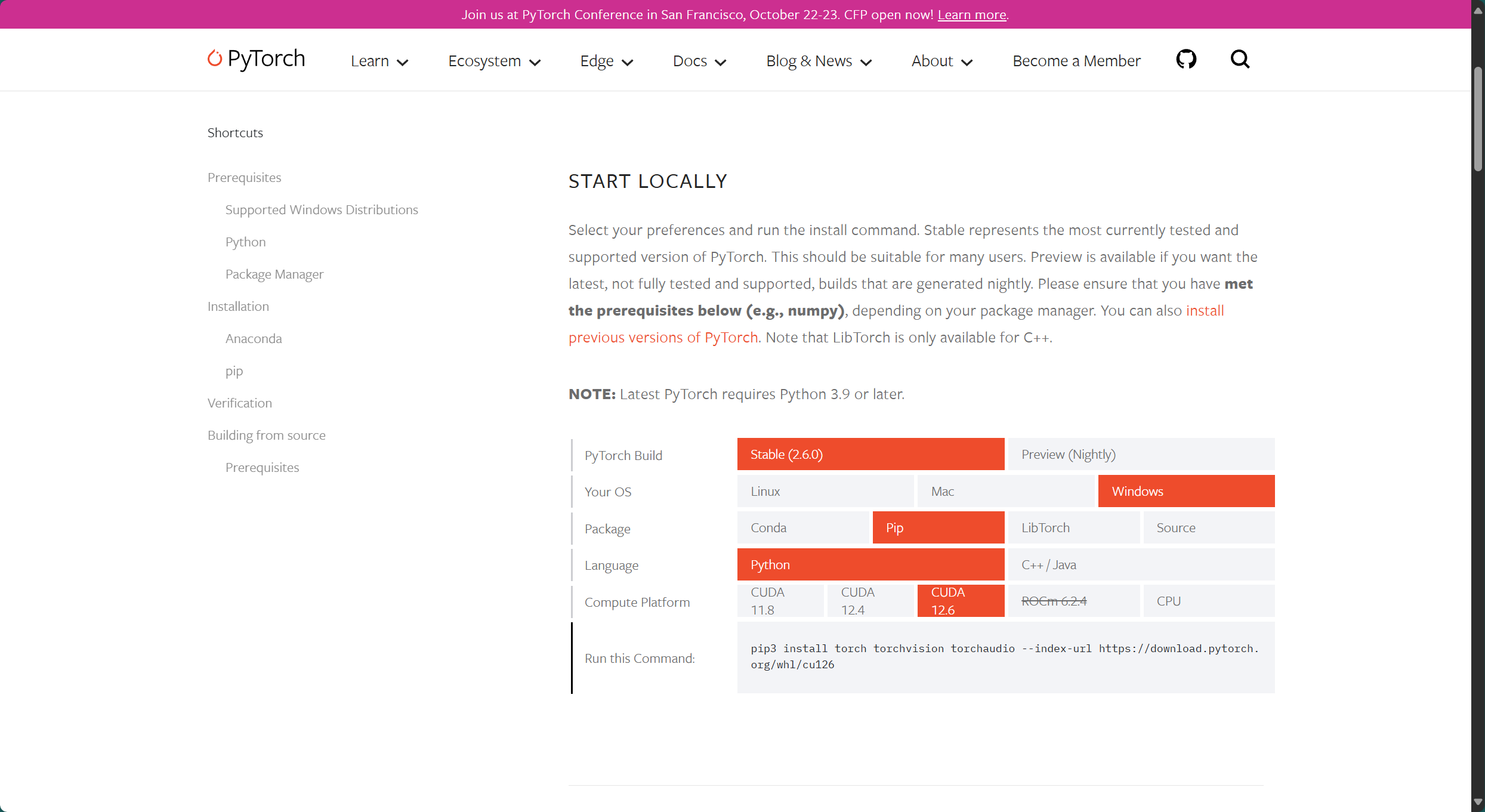Select the Windows OS option
Viewport: 1485px width, 812px height.
[1185, 491]
